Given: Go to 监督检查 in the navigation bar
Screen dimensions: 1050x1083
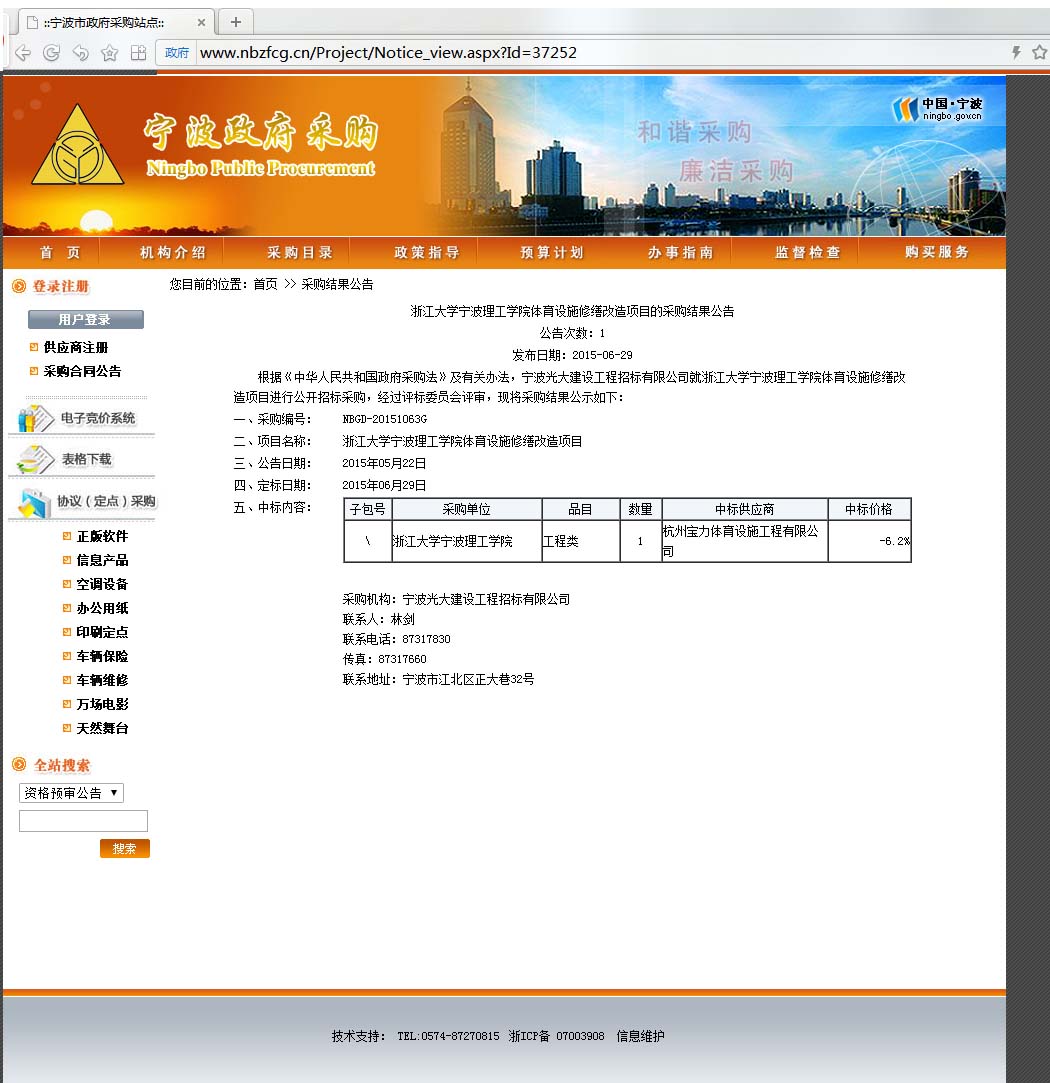Looking at the screenshot, I should pos(807,253).
